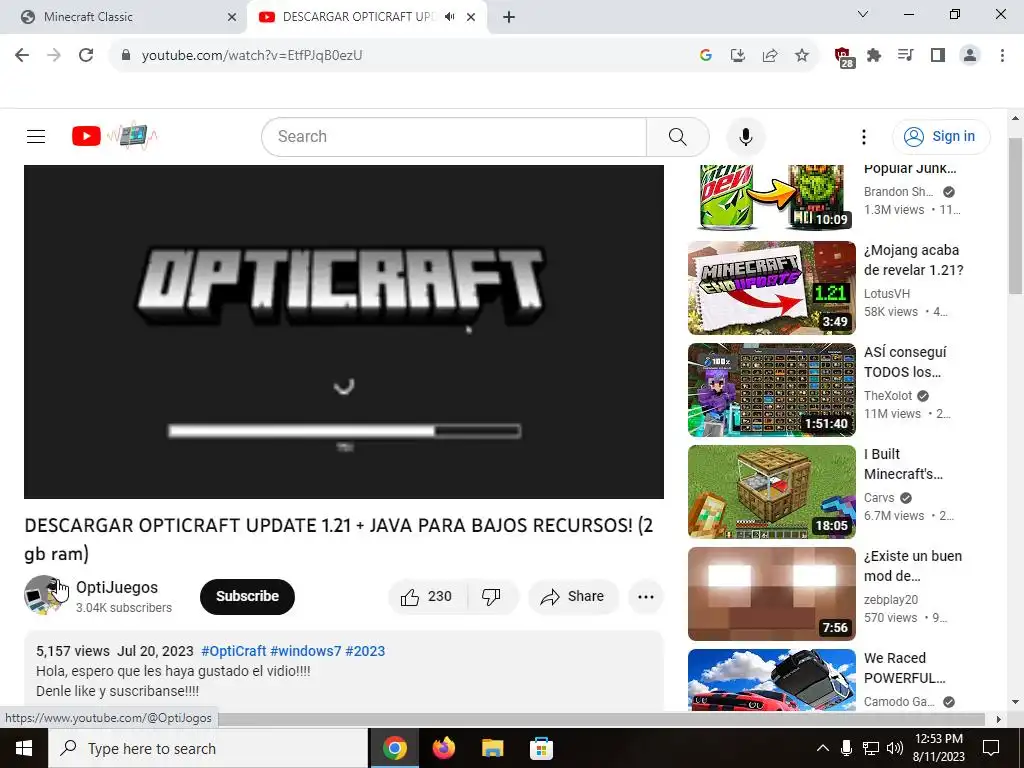Image resolution: width=1024 pixels, height=768 pixels.
Task: Toggle Chrome side panel
Action: pos(938,56)
